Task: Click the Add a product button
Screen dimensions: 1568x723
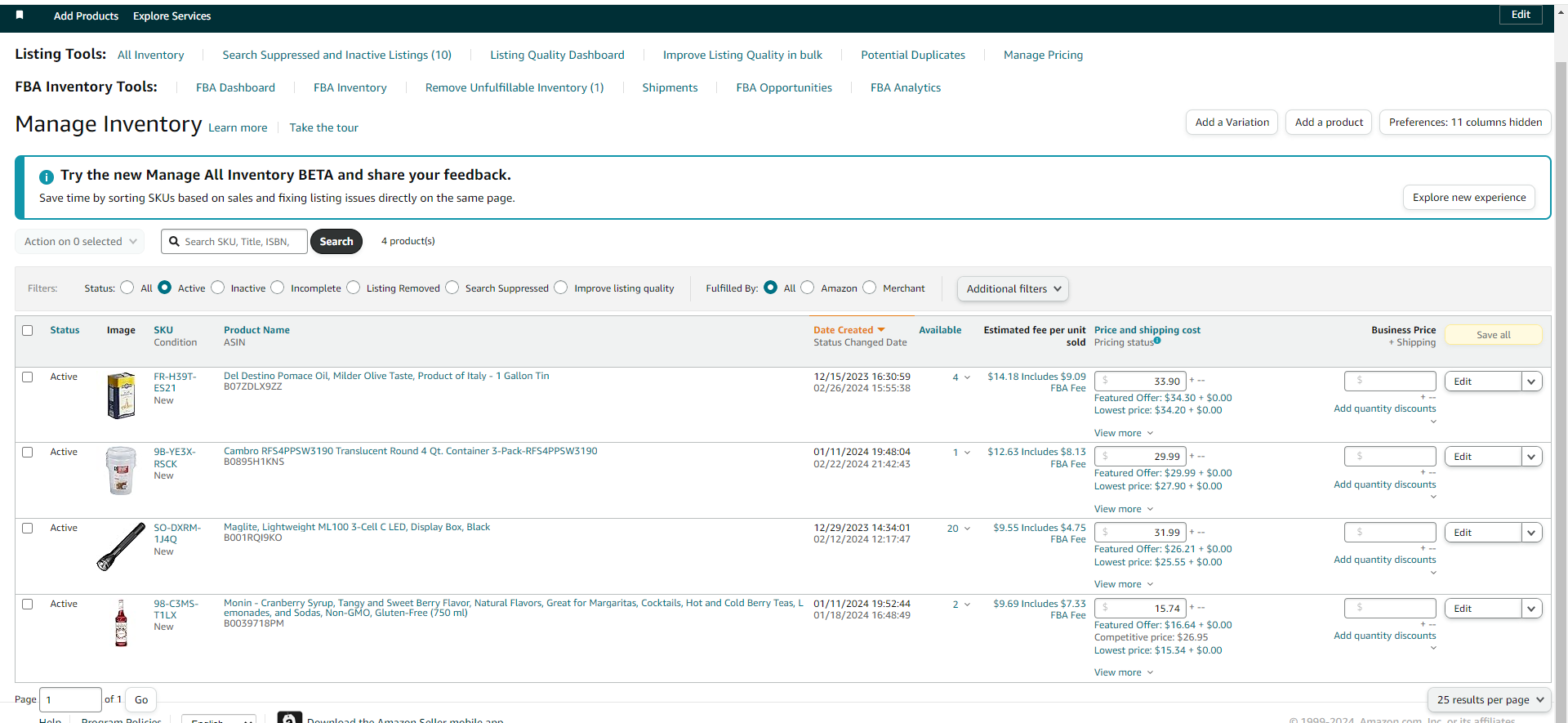Action: (1329, 123)
